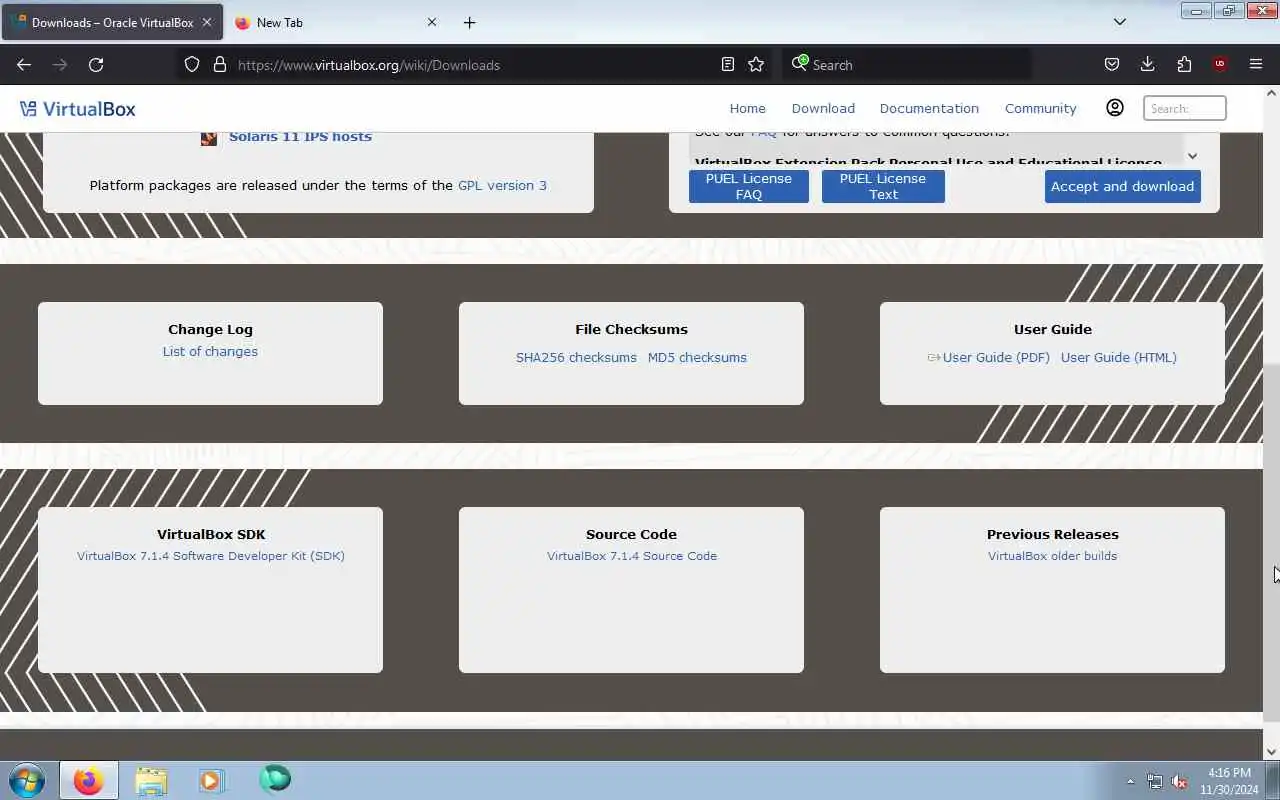Open the User Guide (PDF) link

coord(996,357)
